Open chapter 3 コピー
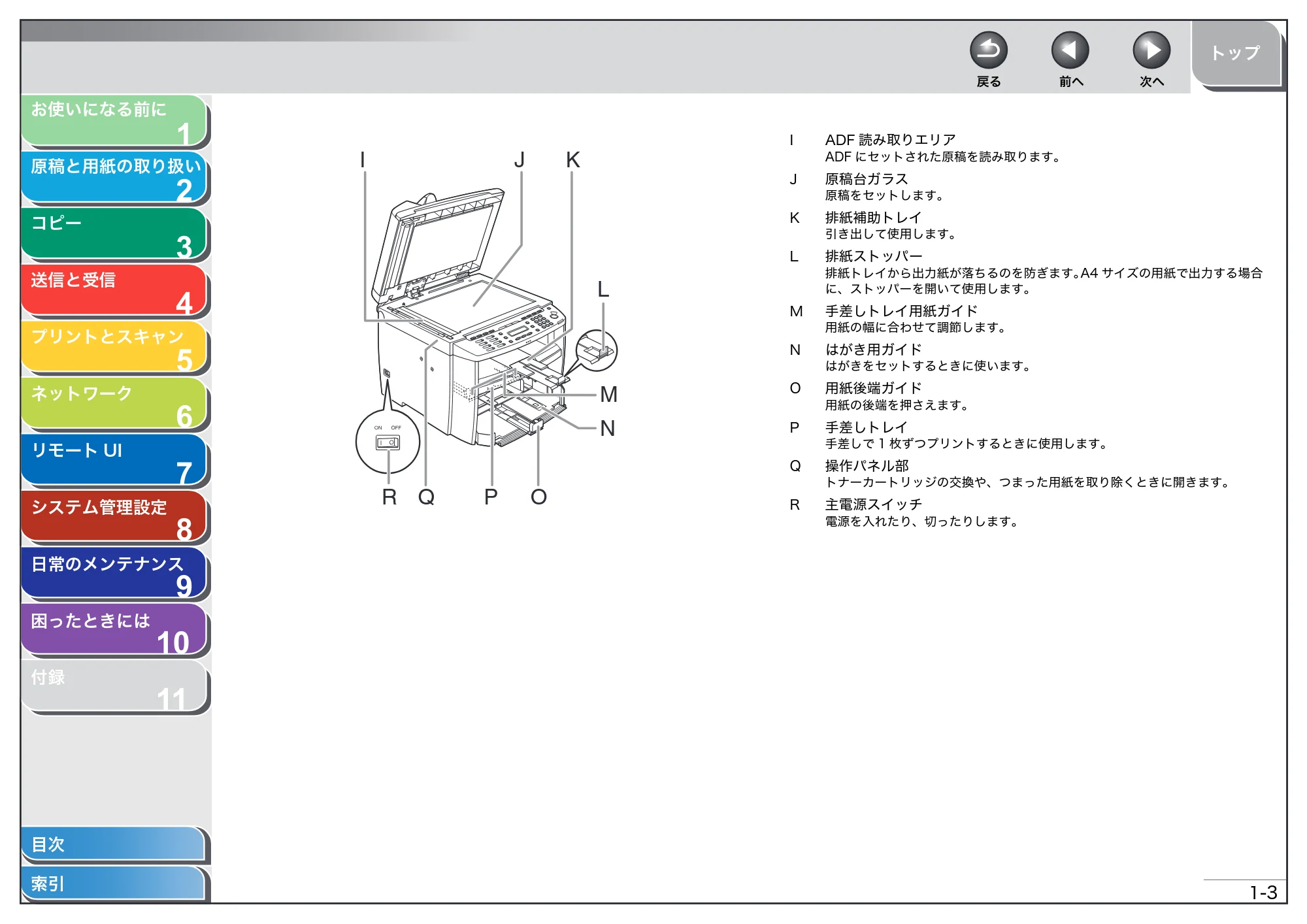Viewport: 1307px width, 924px height. pyautogui.click(x=114, y=234)
